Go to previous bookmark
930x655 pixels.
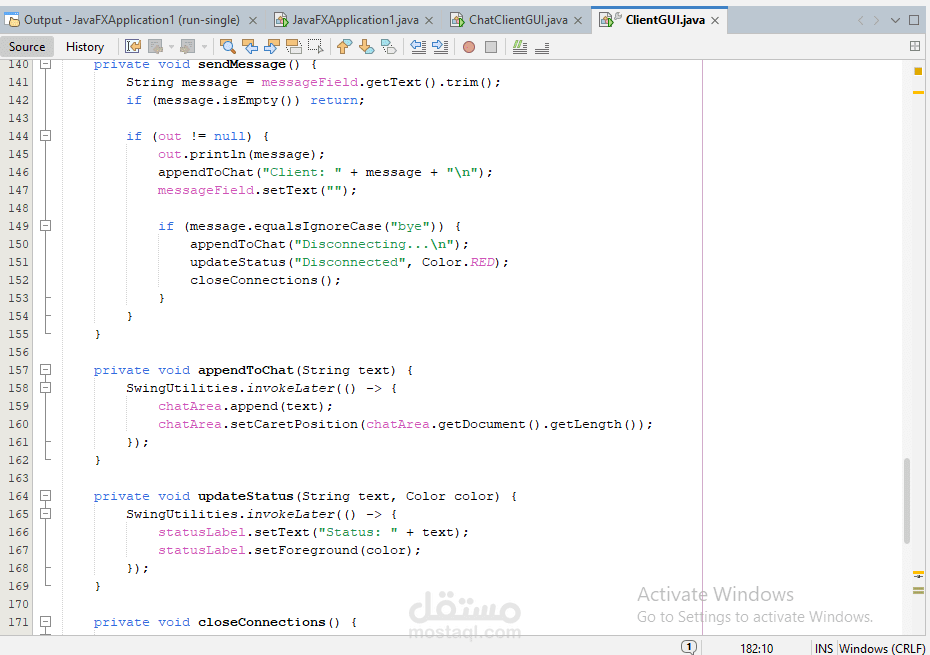coord(344,46)
